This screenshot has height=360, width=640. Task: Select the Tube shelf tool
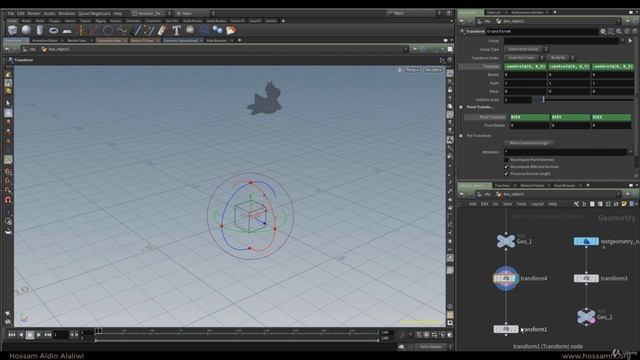(x=40, y=30)
